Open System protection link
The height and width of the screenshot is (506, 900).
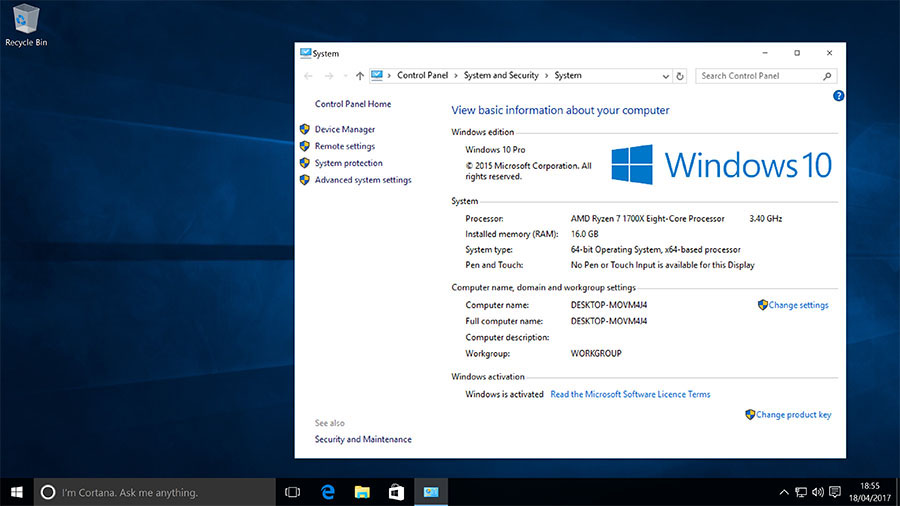point(348,163)
